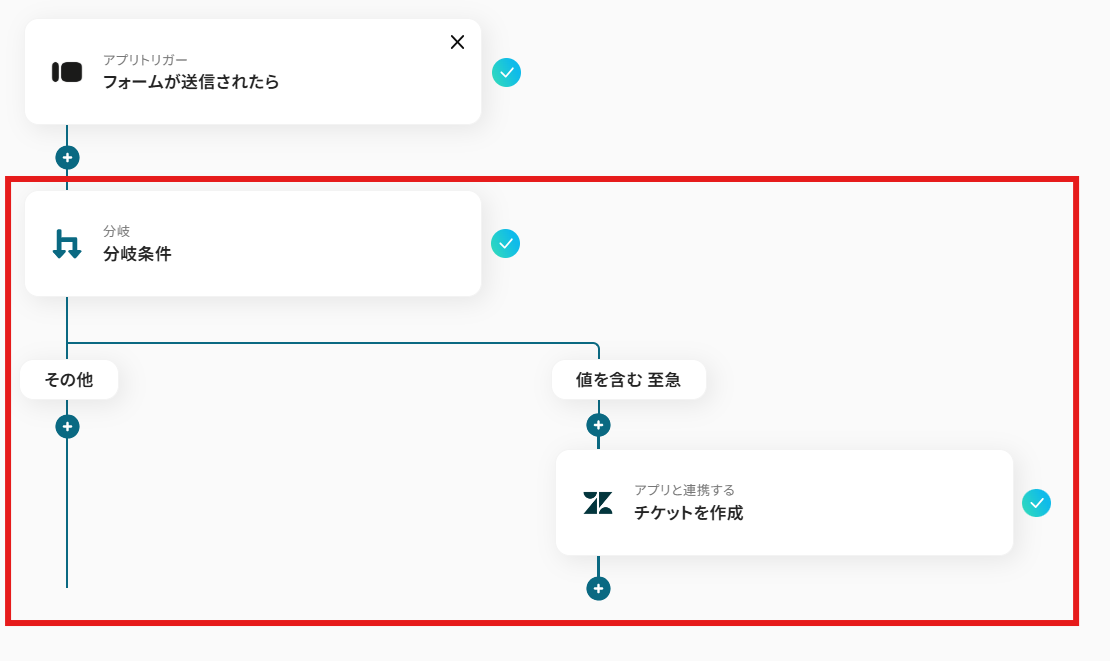This screenshot has height=661, width=1110.
Task: Dismiss the trigger card with the X button
Action: [x=458, y=42]
